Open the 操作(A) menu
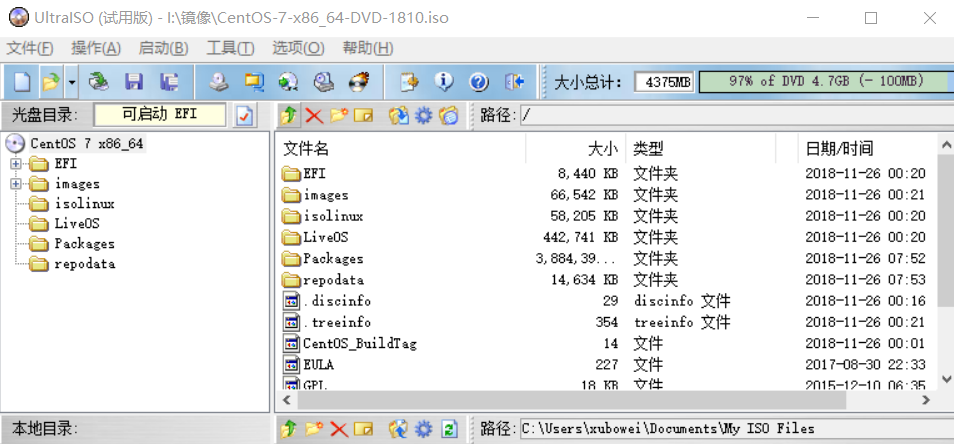 (96, 49)
